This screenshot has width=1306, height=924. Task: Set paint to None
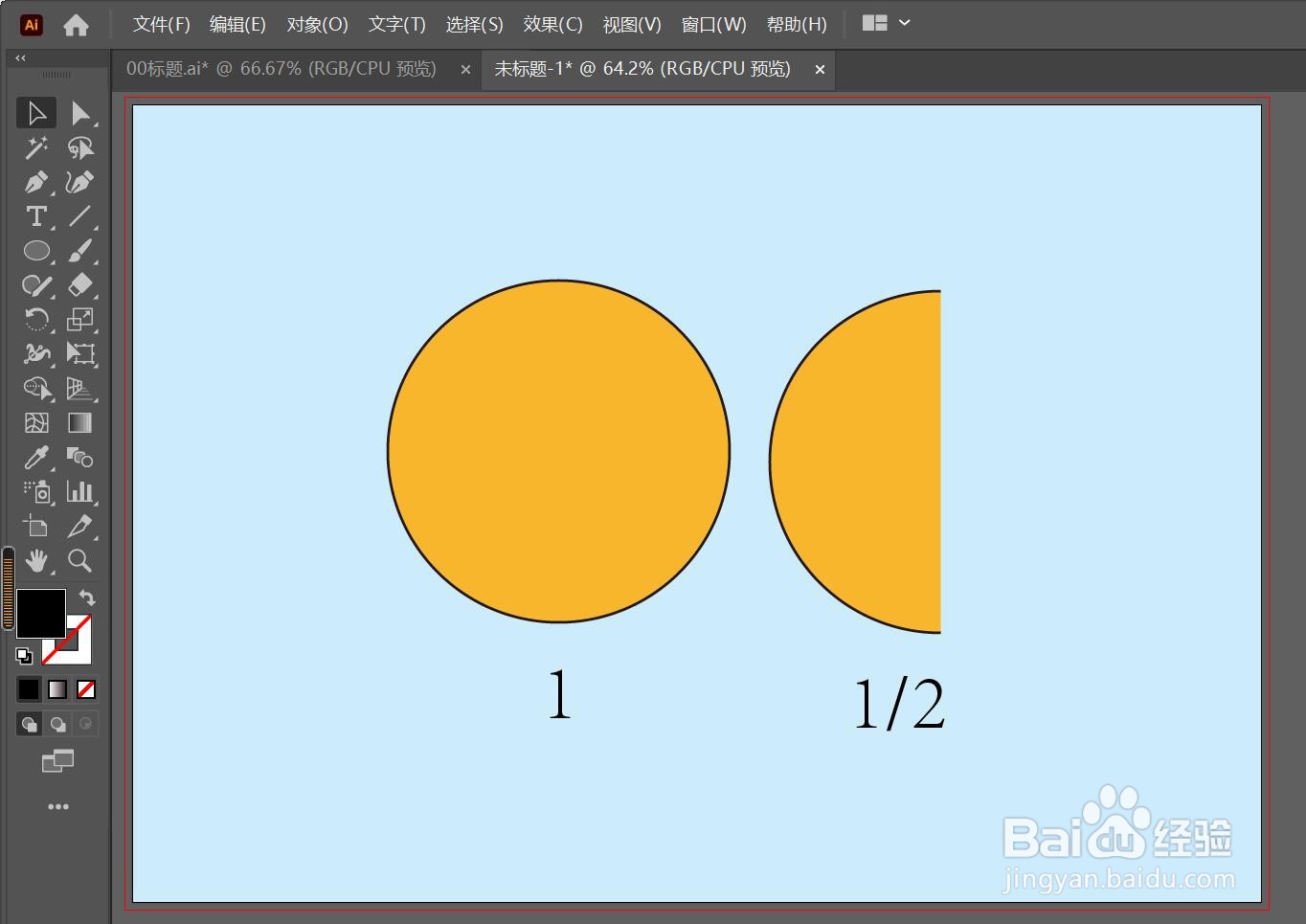coord(86,689)
